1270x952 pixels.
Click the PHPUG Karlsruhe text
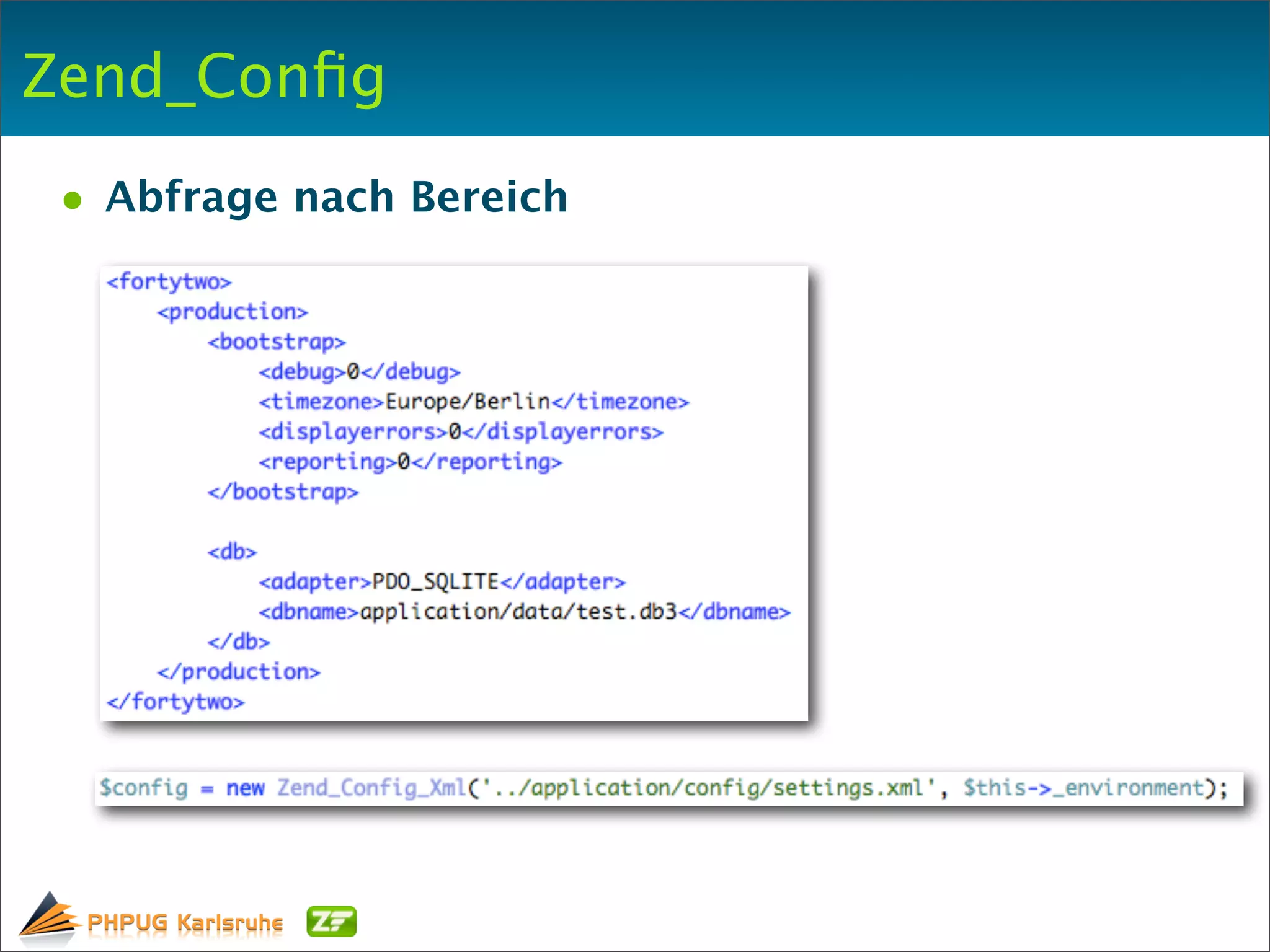coord(185,922)
